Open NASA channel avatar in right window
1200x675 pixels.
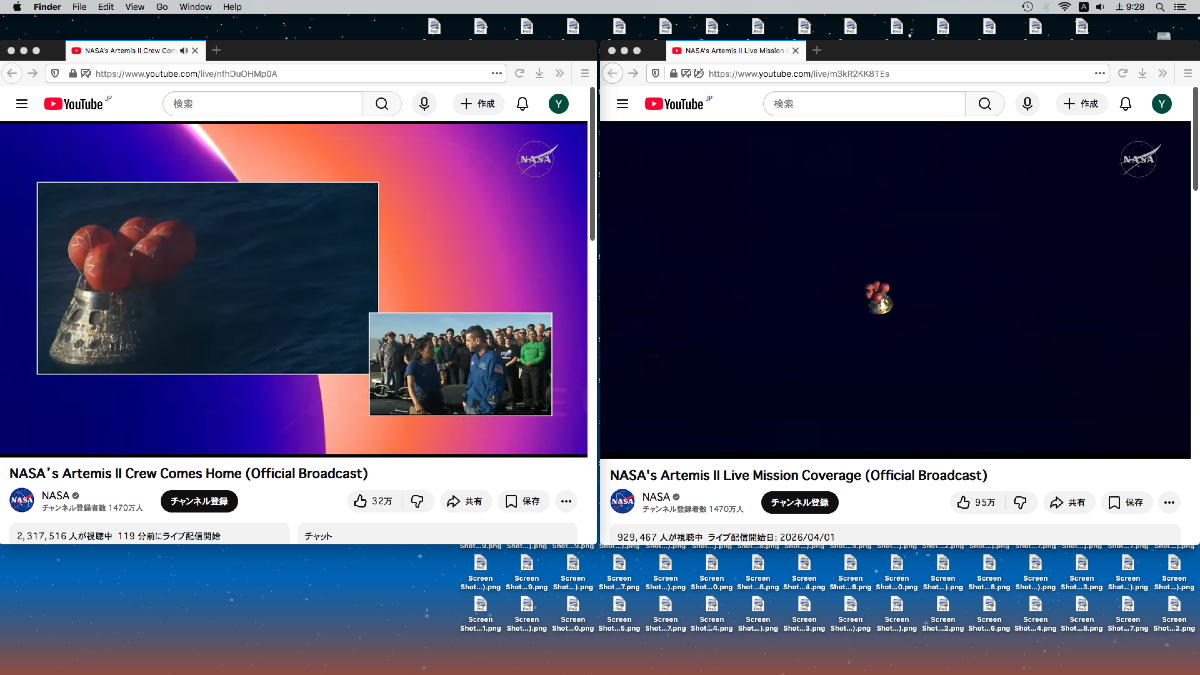[622, 501]
